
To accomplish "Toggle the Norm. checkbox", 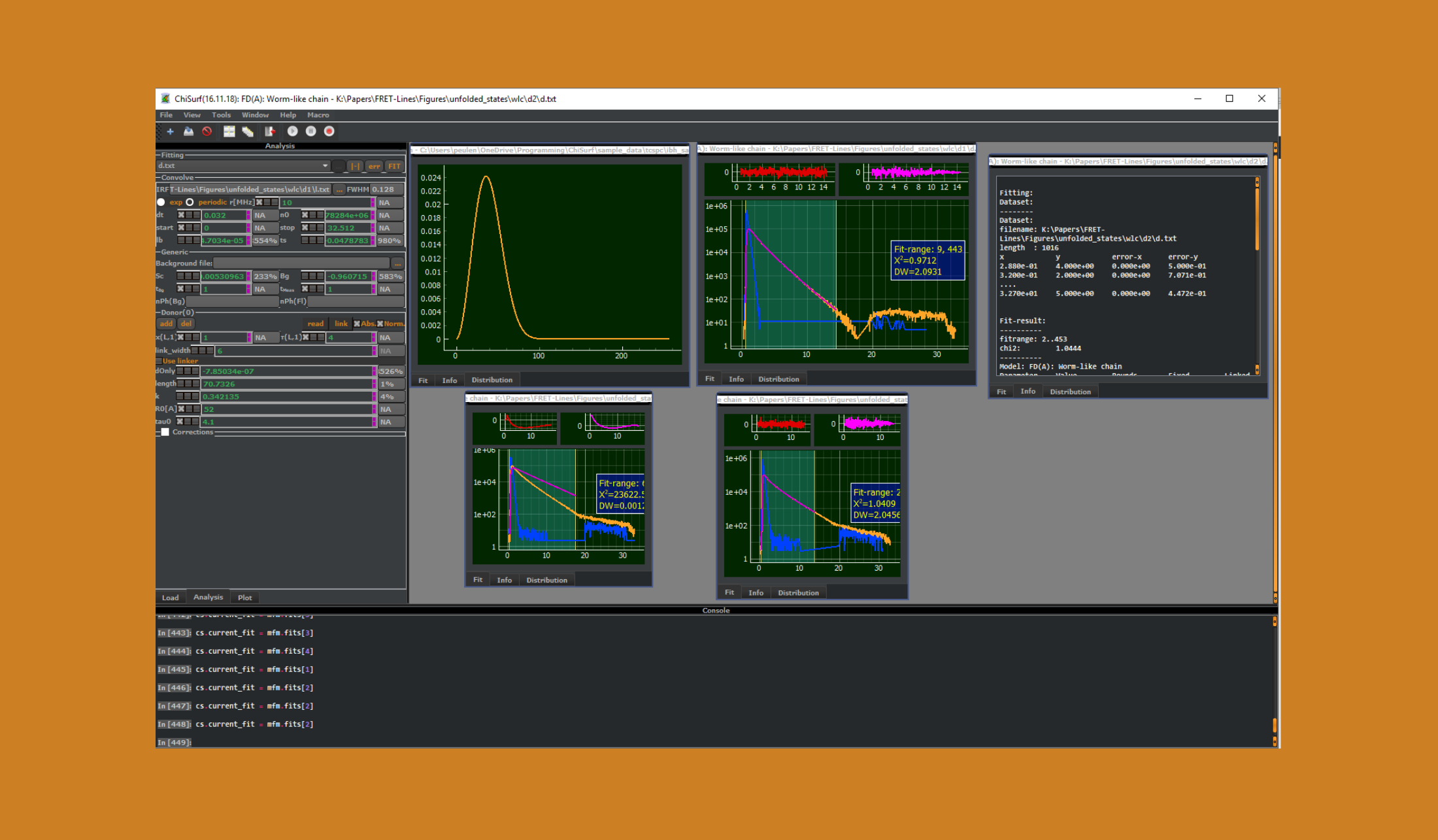I will click(380, 324).
